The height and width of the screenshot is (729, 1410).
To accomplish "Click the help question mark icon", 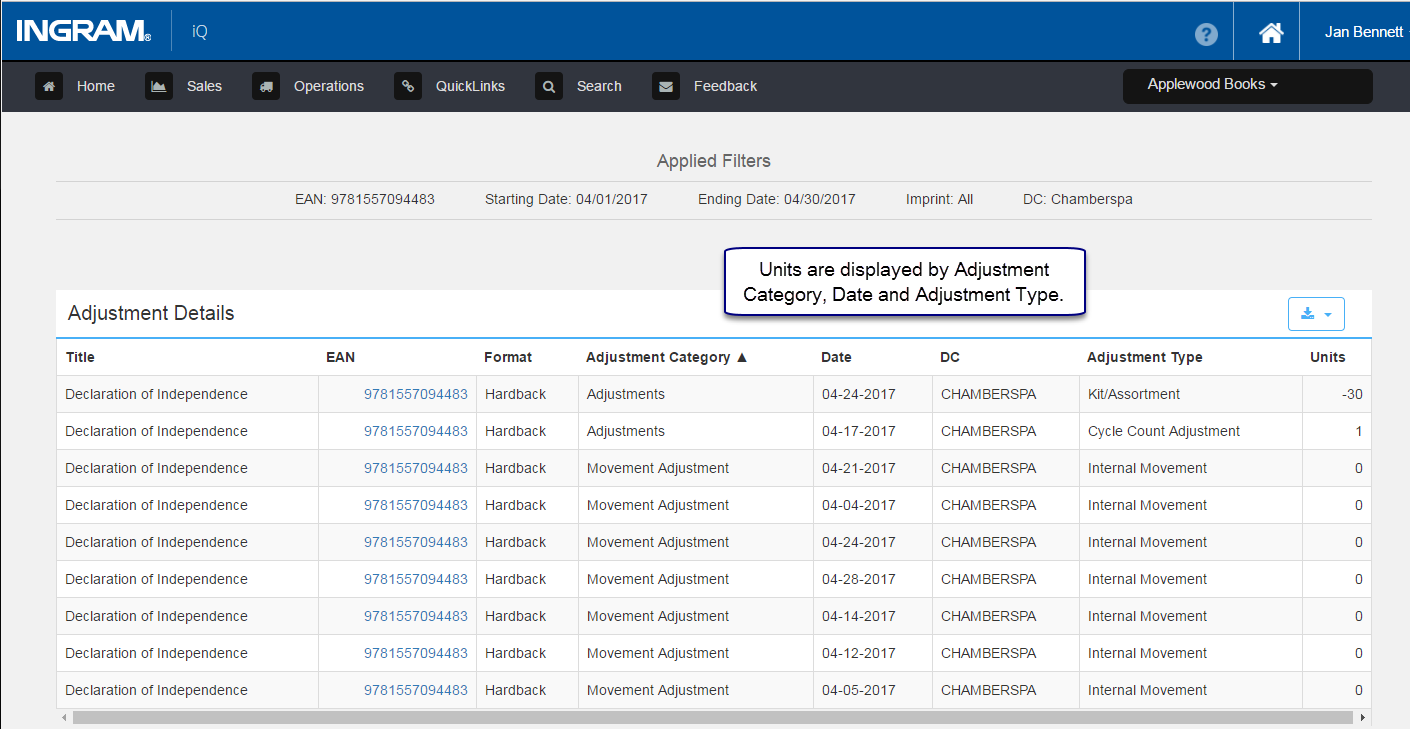I will click(x=1206, y=34).
